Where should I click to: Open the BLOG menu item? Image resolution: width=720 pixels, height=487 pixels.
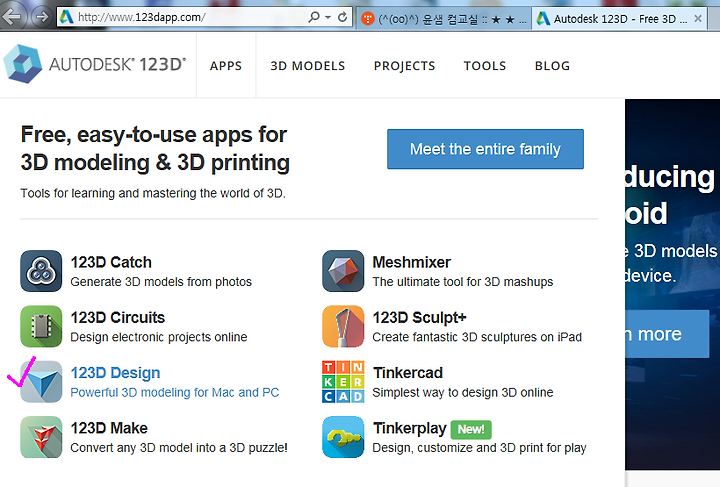tap(552, 66)
